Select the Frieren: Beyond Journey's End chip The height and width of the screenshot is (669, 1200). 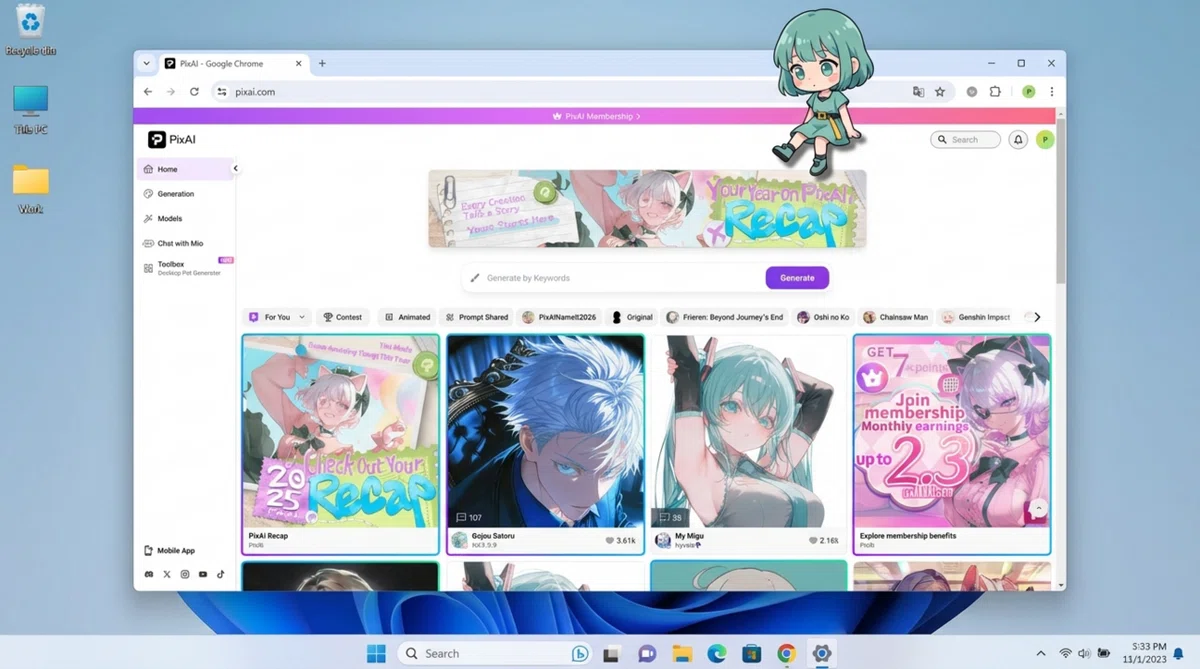(725, 317)
